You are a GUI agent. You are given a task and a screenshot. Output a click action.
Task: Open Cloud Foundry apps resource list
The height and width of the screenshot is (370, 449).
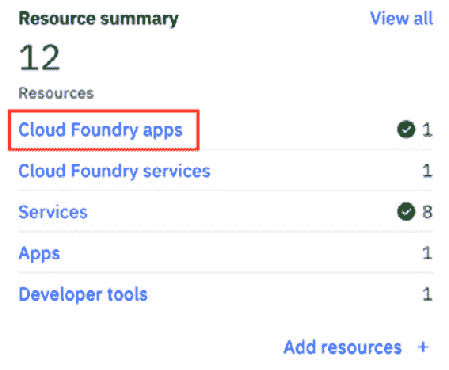[x=100, y=130]
